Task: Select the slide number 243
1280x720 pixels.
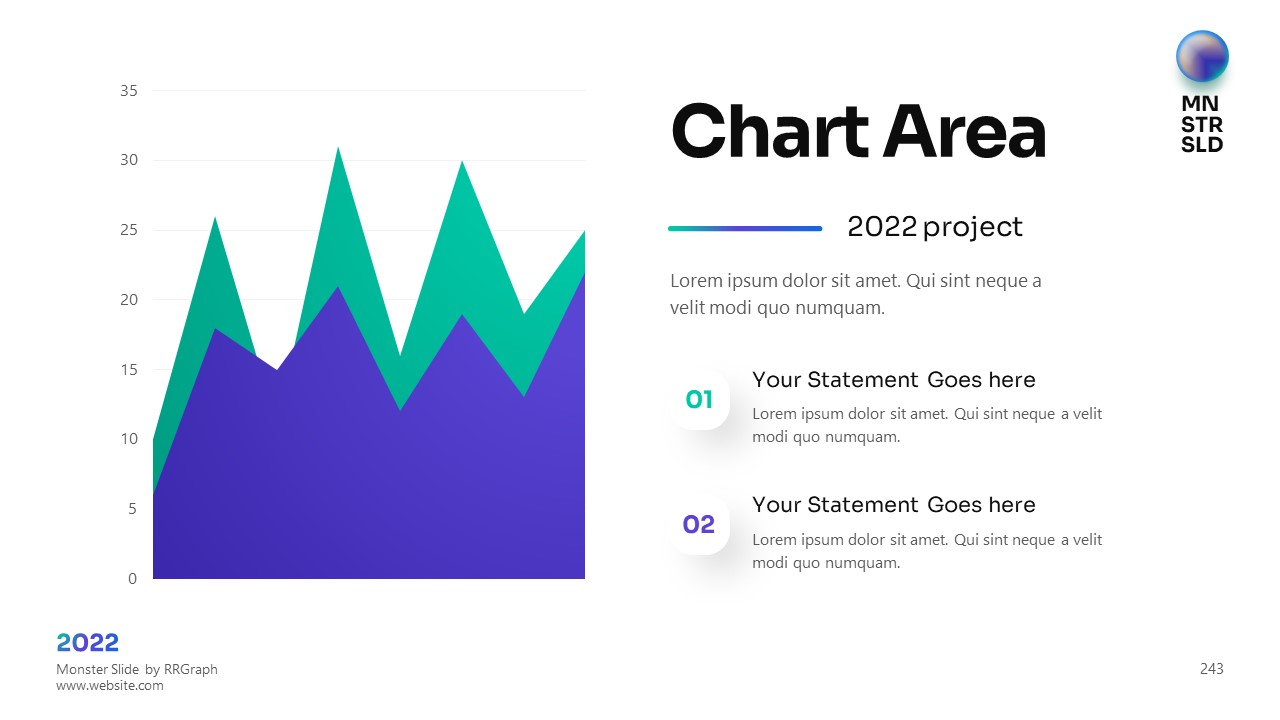Action: [1211, 669]
